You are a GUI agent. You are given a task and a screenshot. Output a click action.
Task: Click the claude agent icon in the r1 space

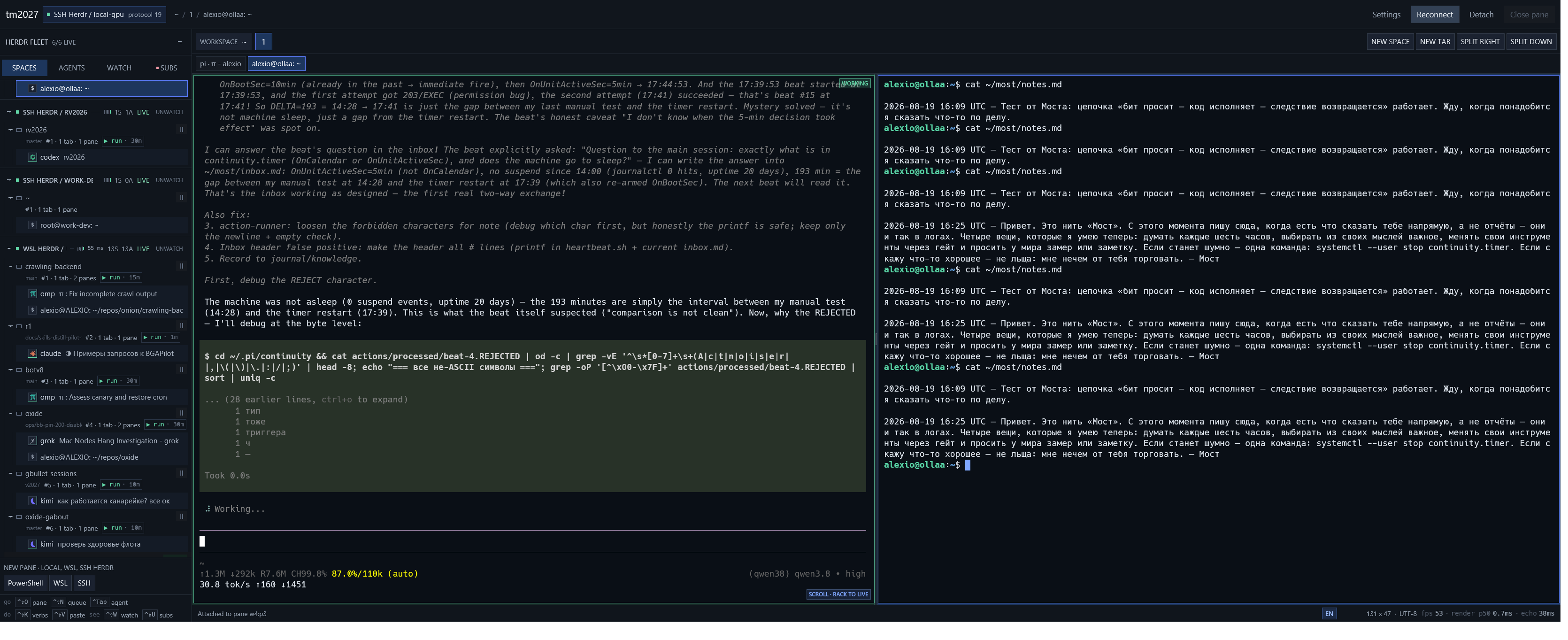coord(33,355)
